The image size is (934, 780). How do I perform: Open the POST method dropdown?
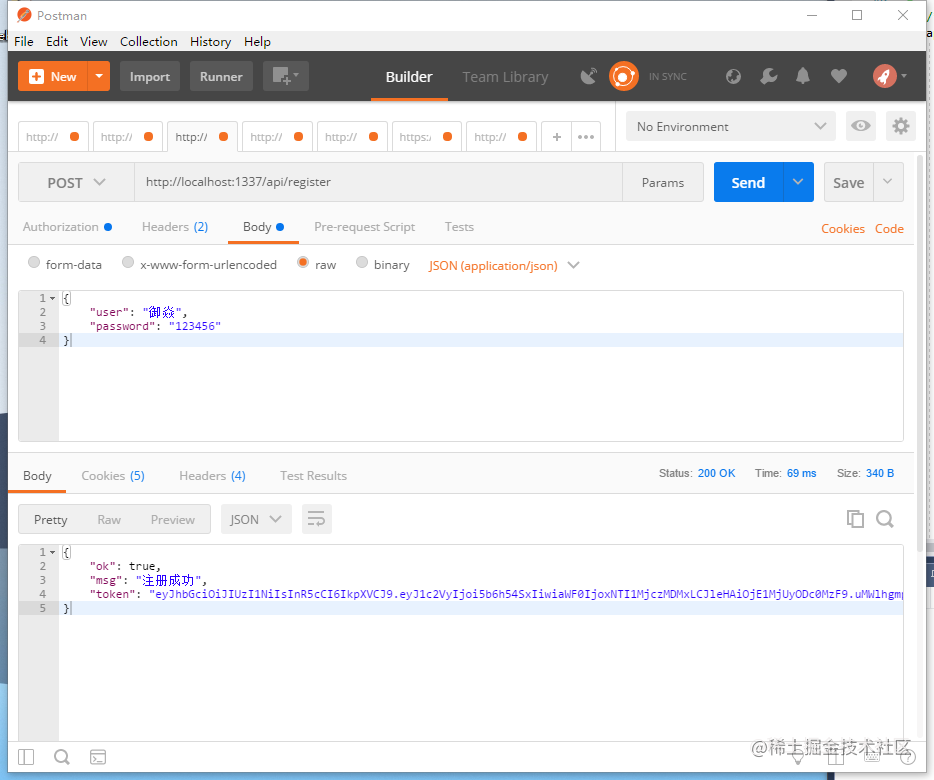(x=76, y=182)
